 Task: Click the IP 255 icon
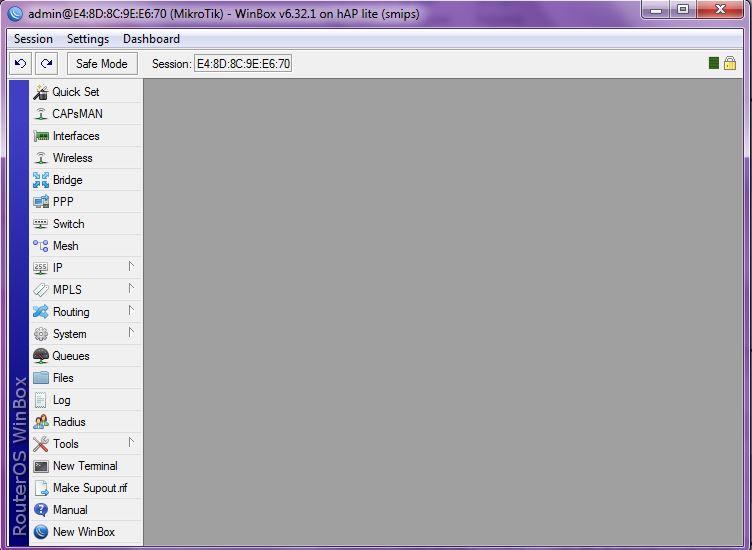tap(41, 268)
